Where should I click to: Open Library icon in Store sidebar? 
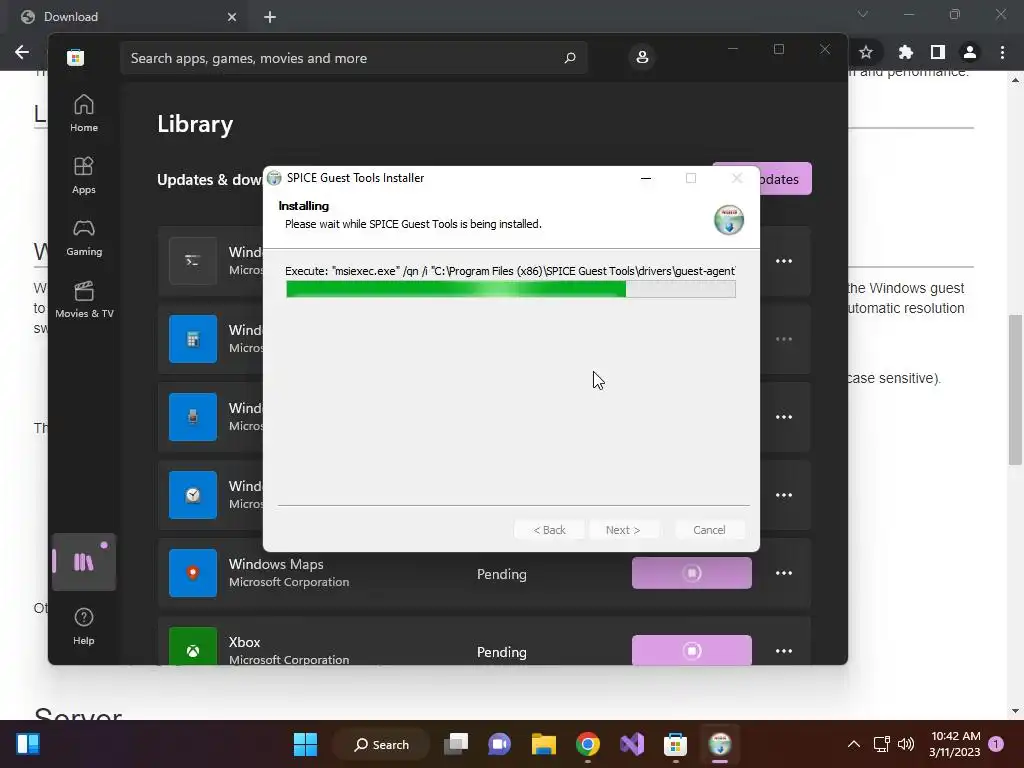84,562
